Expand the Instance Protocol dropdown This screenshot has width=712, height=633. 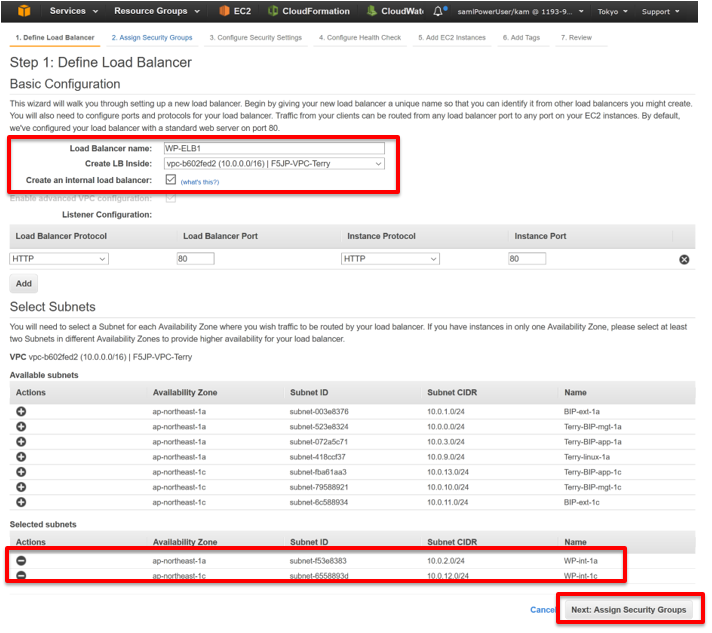coord(390,259)
